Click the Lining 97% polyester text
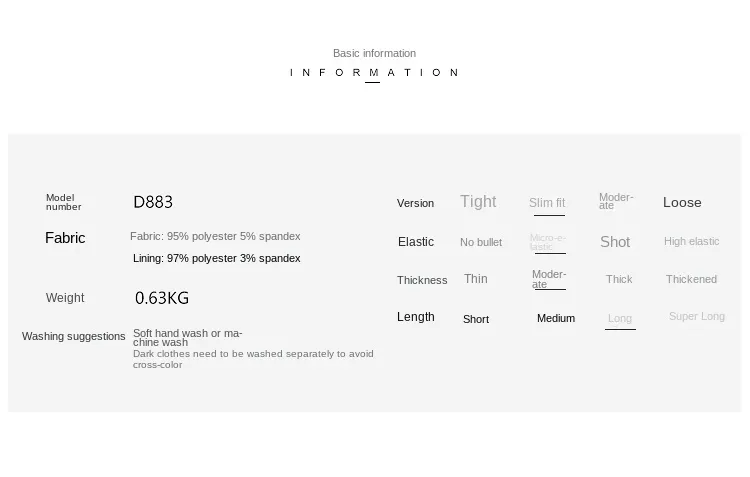The height and width of the screenshot is (477, 750). tap(217, 258)
